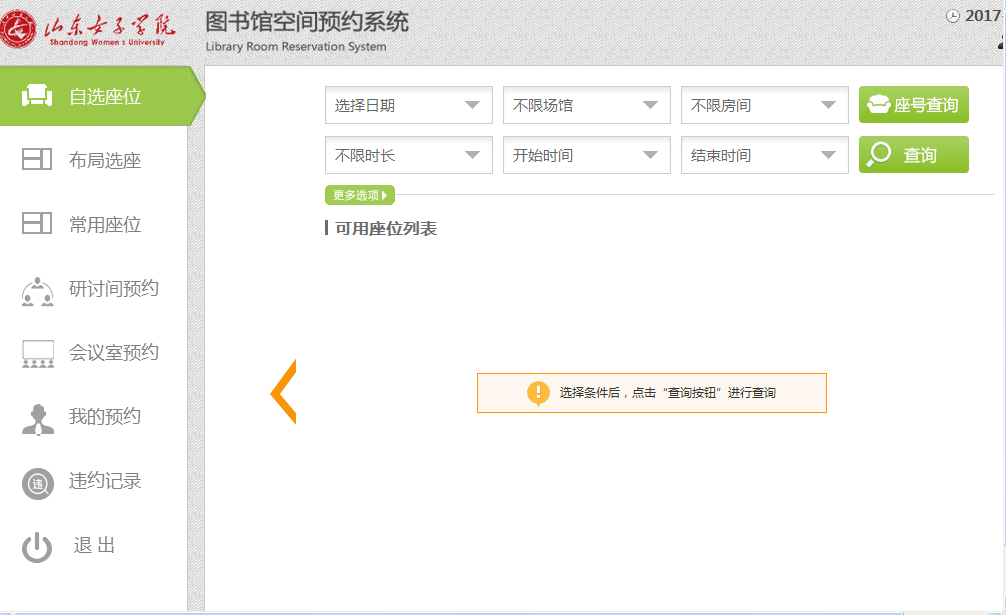Image resolution: width=1006 pixels, height=615 pixels.
Task: Click the orange left arrow to collapse panel
Action: [283, 392]
